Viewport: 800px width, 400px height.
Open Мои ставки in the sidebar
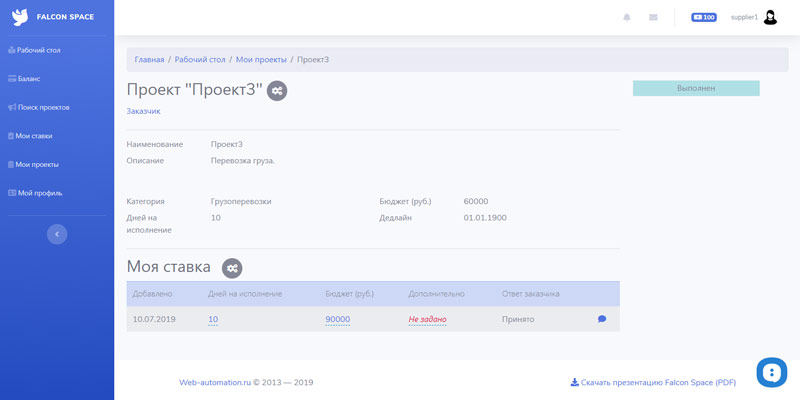(x=33, y=136)
